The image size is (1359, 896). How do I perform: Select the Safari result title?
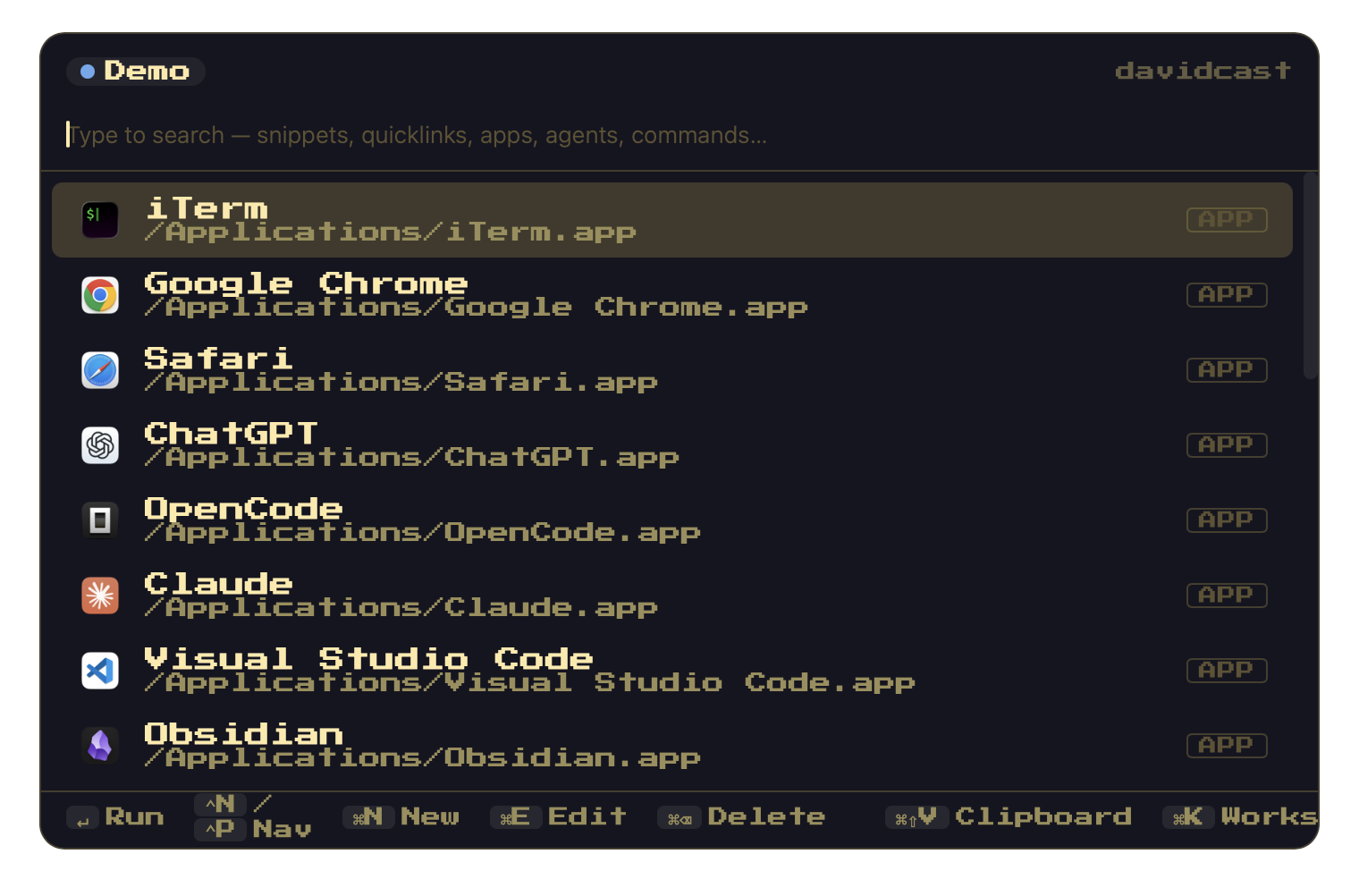pyautogui.click(x=218, y=359)
